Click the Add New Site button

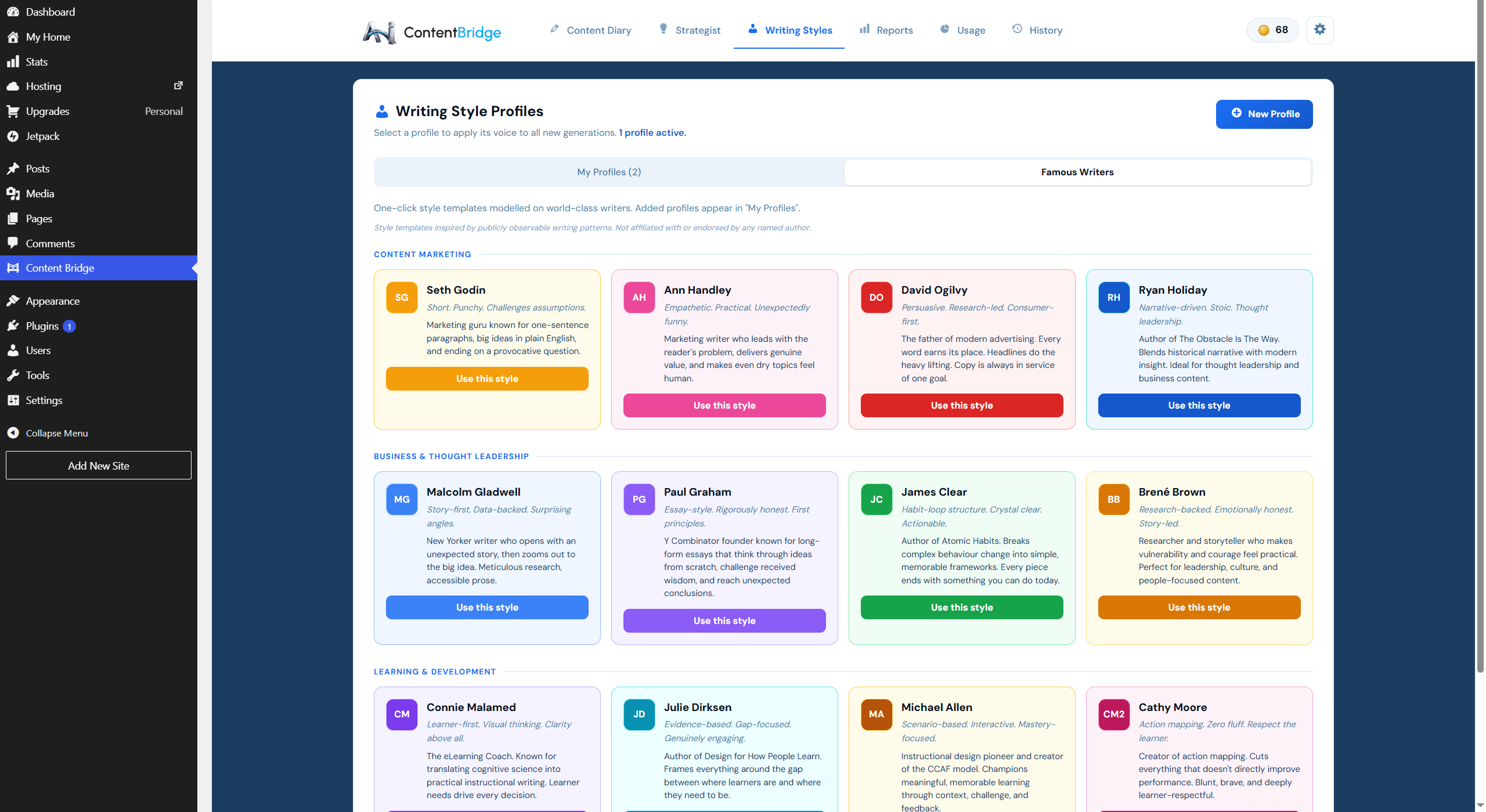(99, 465)
